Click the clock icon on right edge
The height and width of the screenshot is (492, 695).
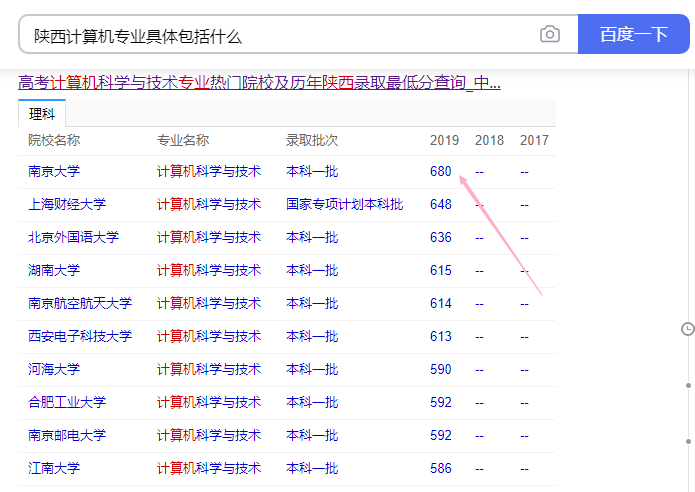coord(687,329)
